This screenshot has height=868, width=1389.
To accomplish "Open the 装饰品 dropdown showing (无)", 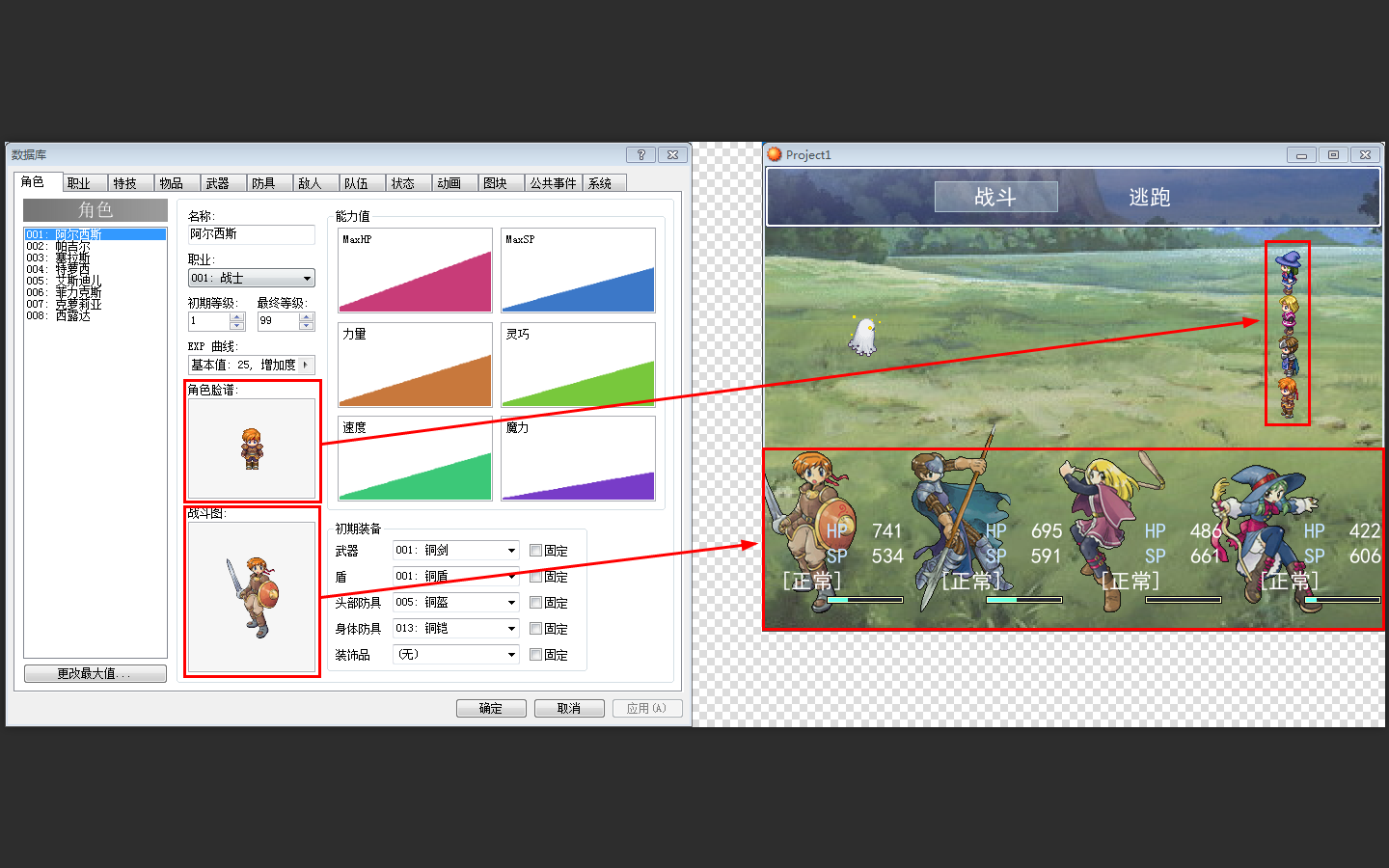I will (456, 654).
